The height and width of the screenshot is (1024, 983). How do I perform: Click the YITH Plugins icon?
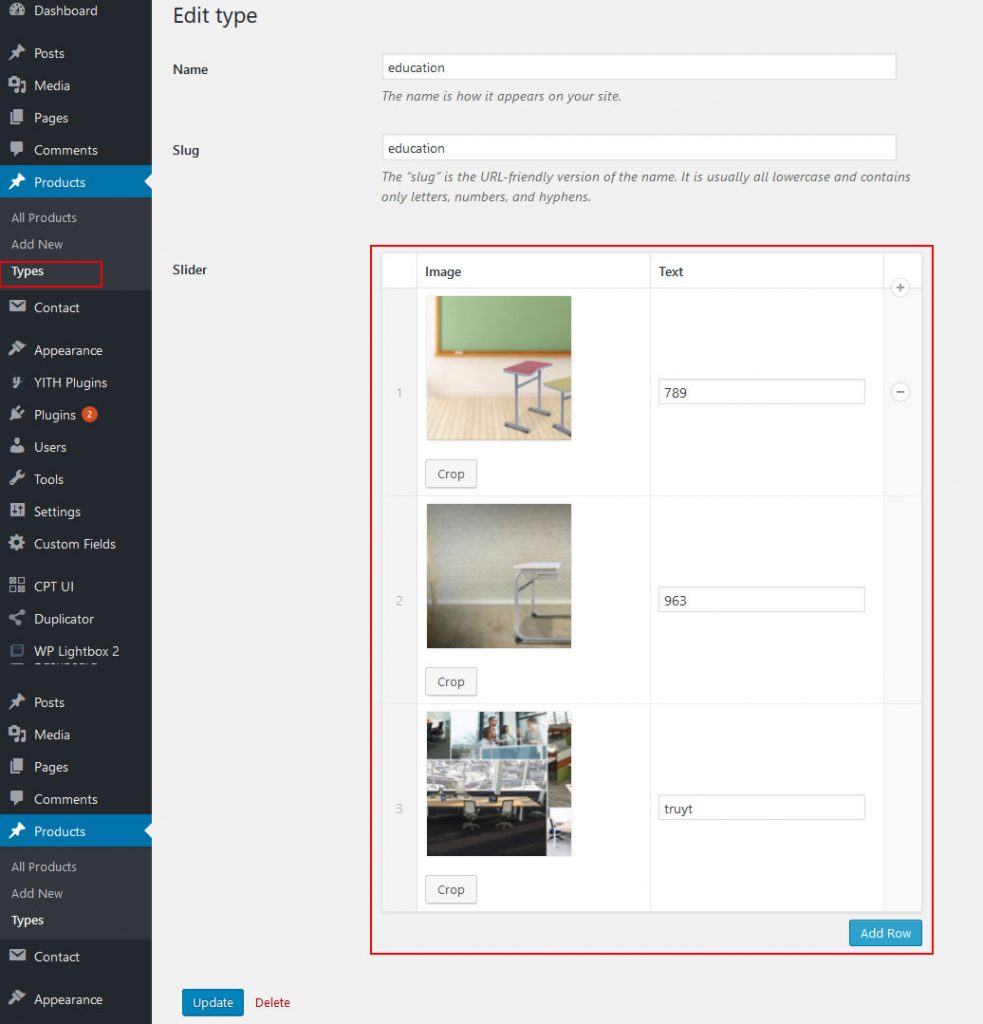click(x=17, y=382)
